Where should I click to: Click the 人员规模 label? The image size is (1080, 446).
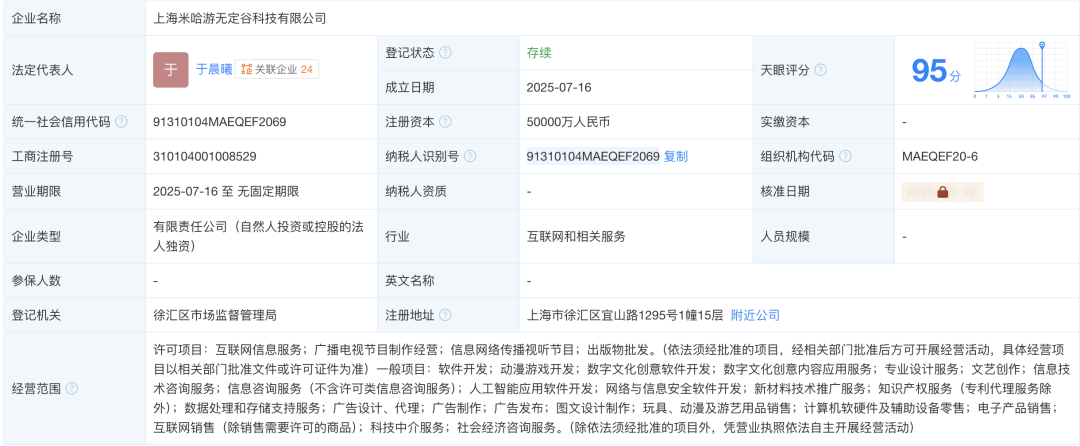[x=785, y=236]
